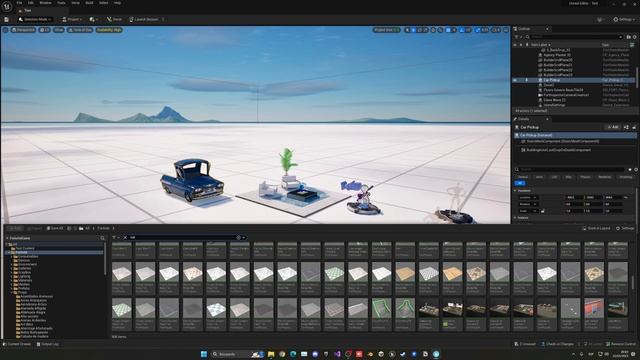The image size is (640, 360).
Task: Open the Perspective view mode dropdown
Action: pos(23,30)
